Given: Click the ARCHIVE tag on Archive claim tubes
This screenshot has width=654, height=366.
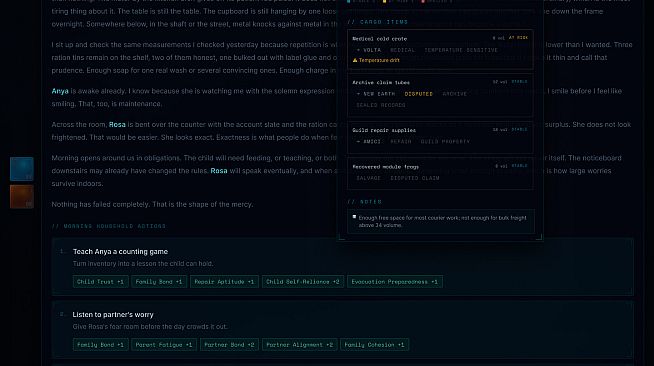Looking at the screenshot, I should point(455,94).
